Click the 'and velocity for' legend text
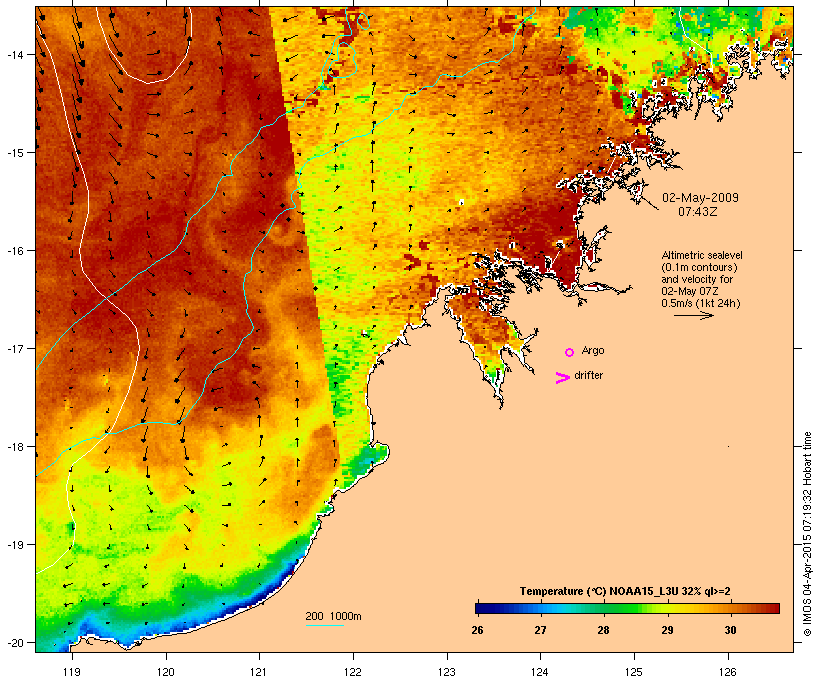The height and width of the screenshot is (680, 820). coord(697,279)
